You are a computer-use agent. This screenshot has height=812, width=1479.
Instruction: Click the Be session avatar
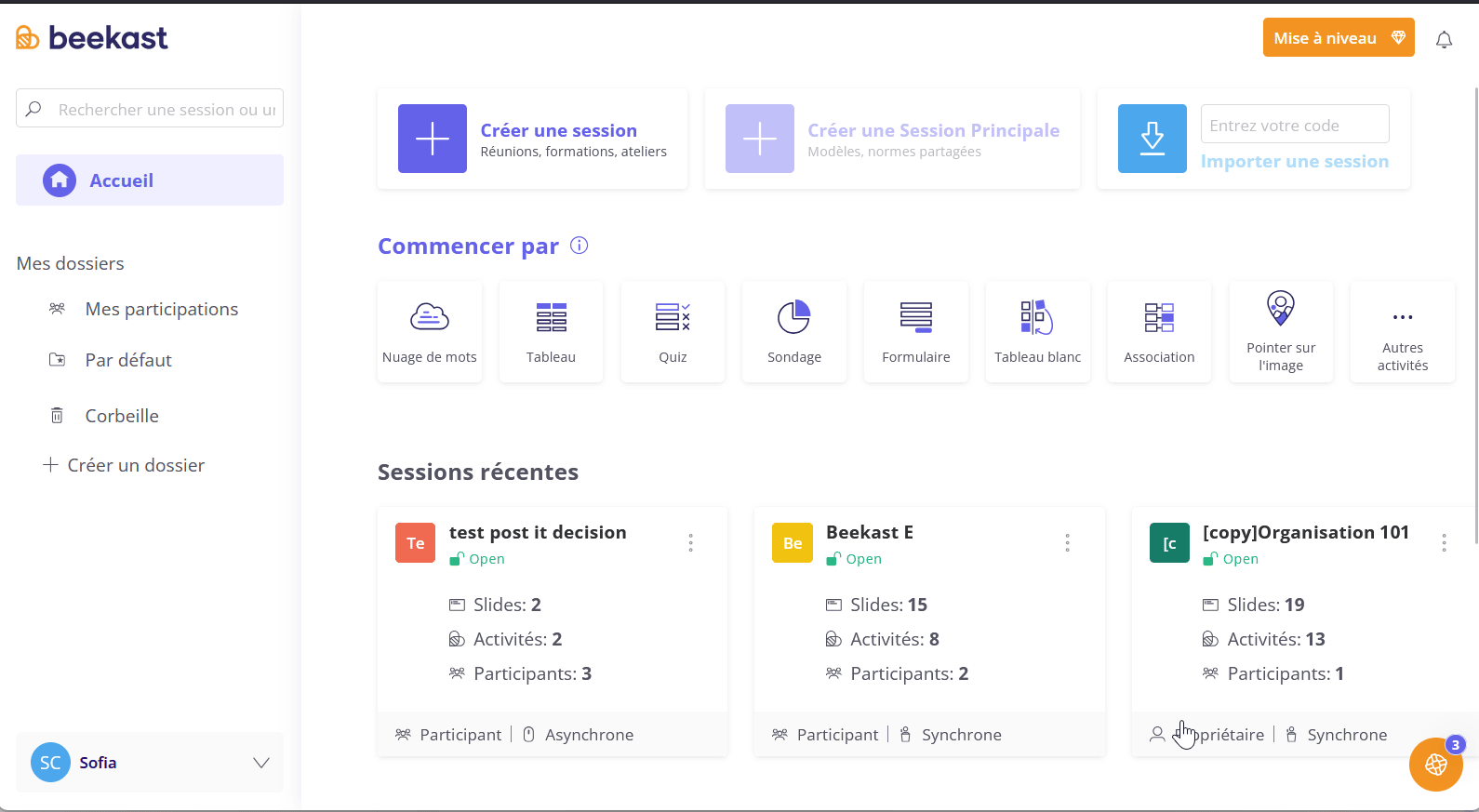793,543
